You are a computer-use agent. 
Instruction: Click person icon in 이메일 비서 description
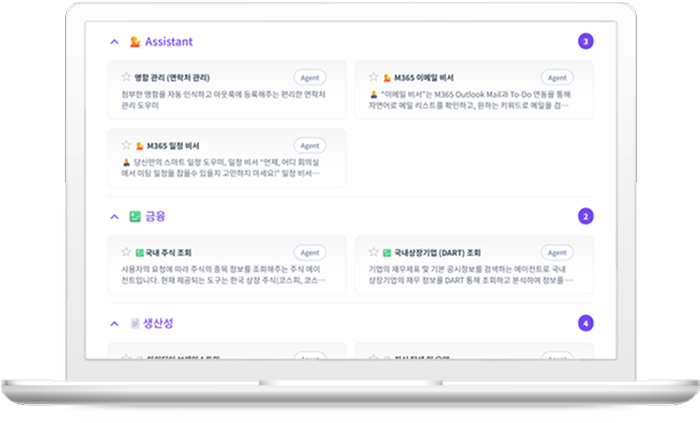coord(374,95)
